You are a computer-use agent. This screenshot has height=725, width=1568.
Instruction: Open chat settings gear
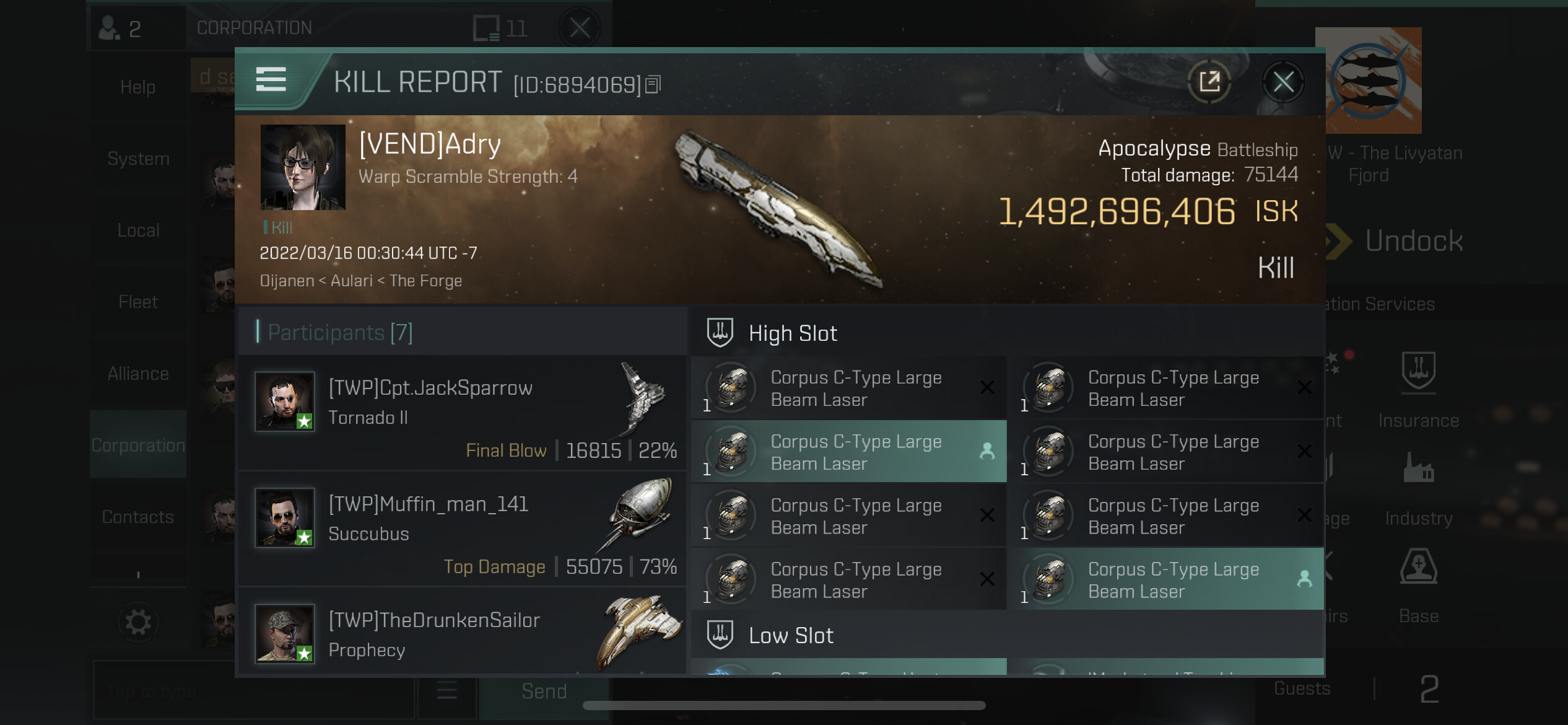coord(137,622)
